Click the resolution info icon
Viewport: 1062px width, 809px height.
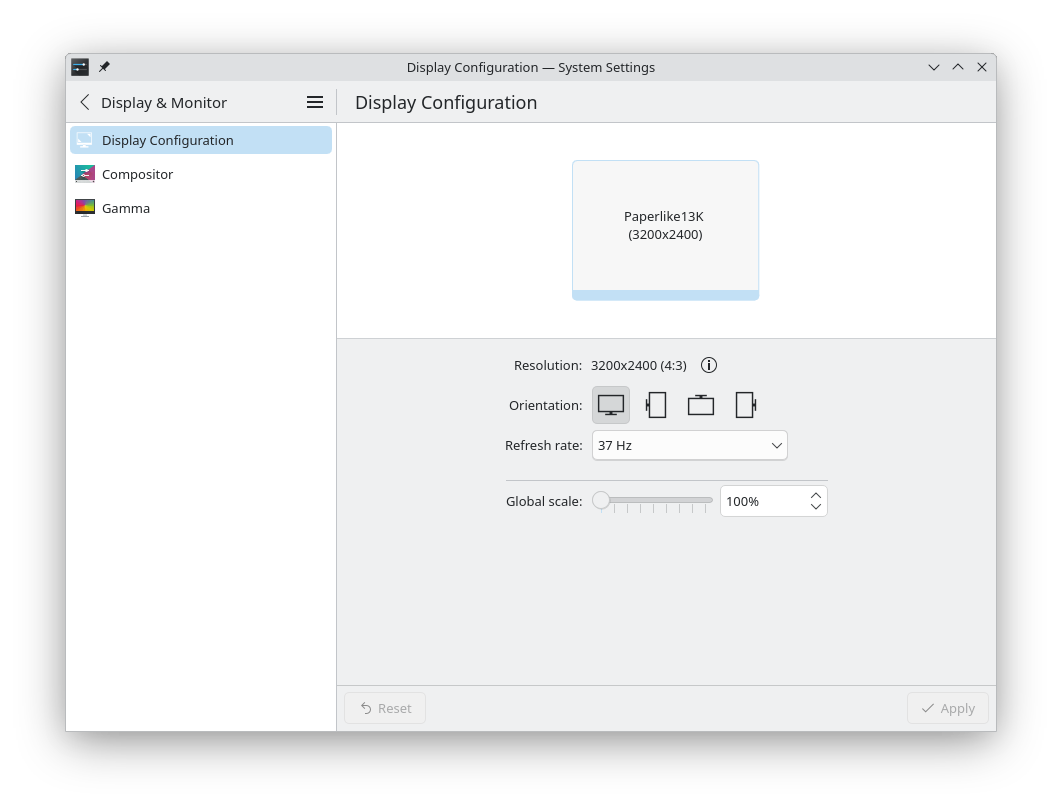(x=708, y=365)
